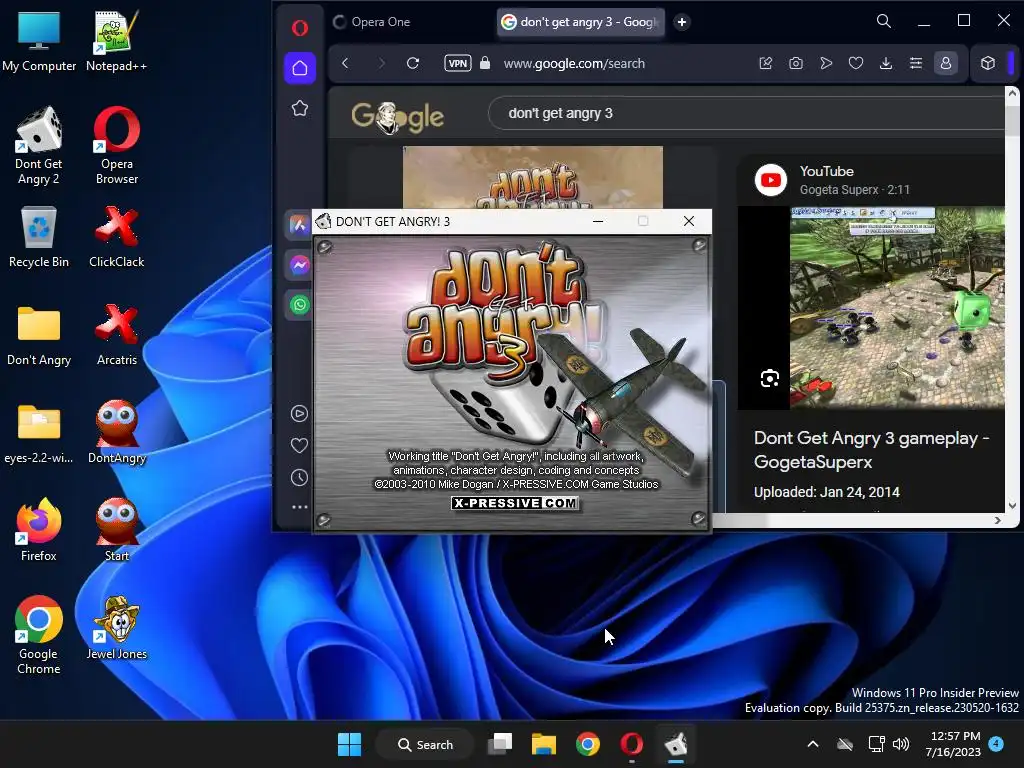
Task: Reload the Google search page
Action: [413, 63]
